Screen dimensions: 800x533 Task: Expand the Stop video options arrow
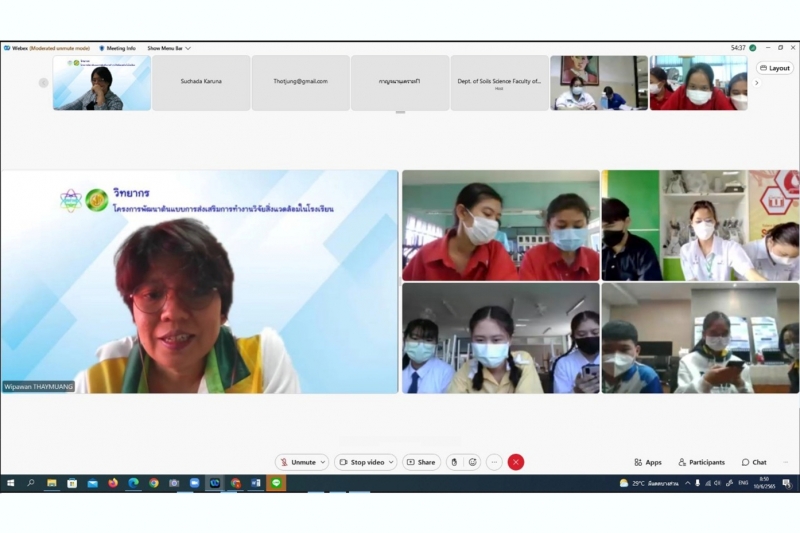[391, 462]
